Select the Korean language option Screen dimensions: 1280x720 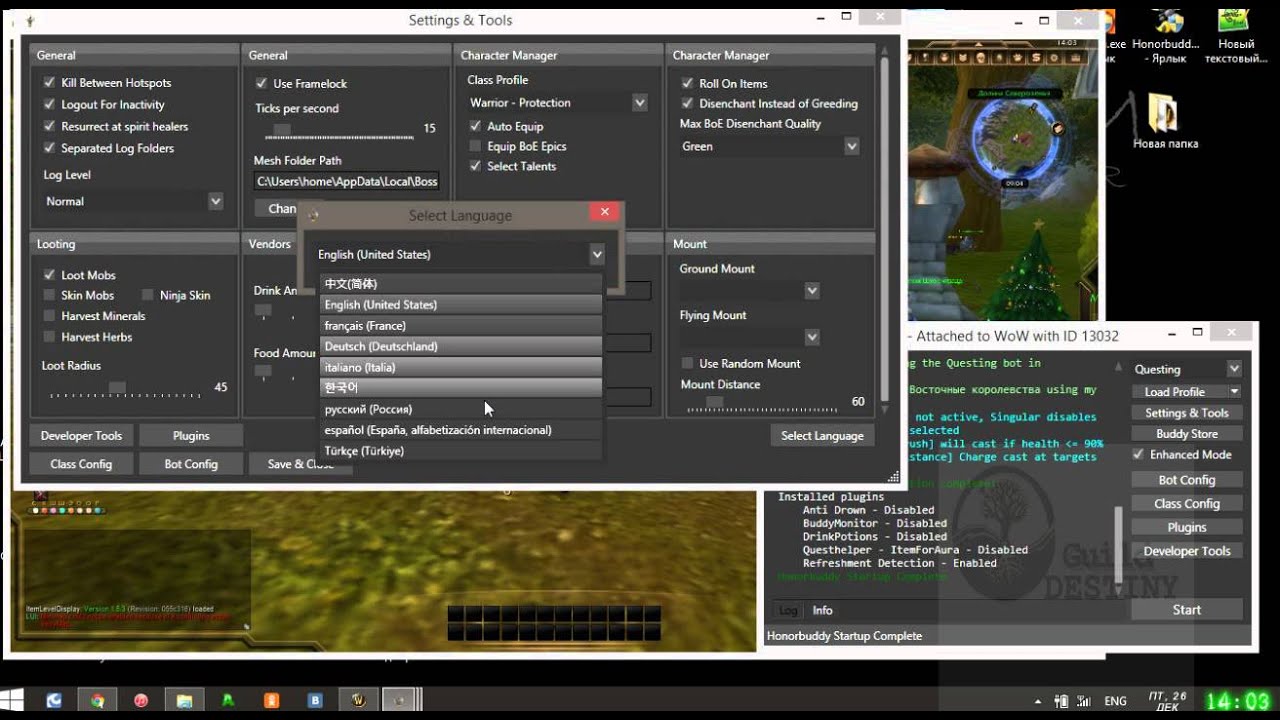pos(461,388)
